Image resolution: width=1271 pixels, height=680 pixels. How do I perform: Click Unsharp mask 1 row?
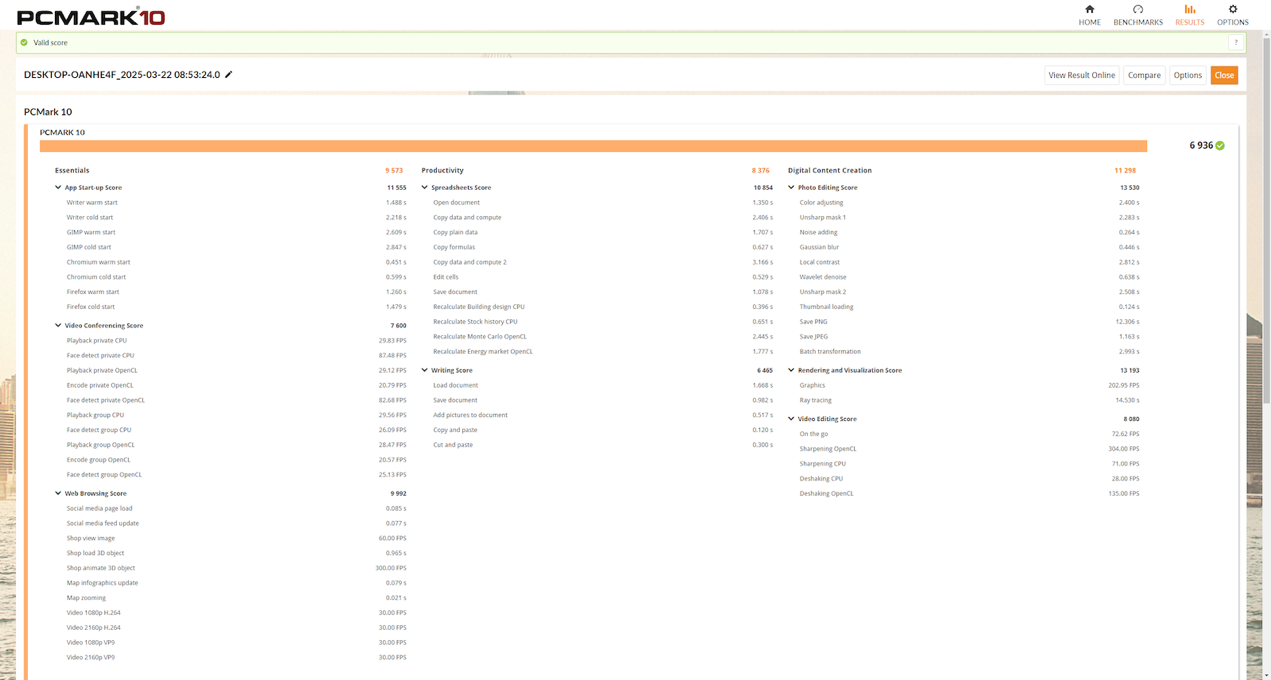[x=970, y=217]
